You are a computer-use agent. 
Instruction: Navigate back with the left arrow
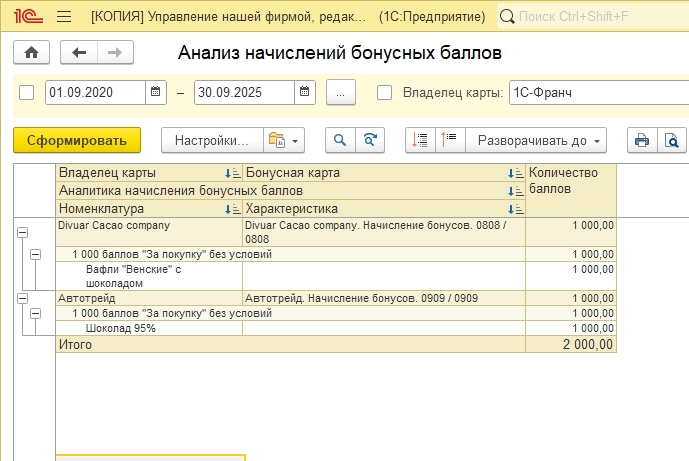click(x=79, y=53)
